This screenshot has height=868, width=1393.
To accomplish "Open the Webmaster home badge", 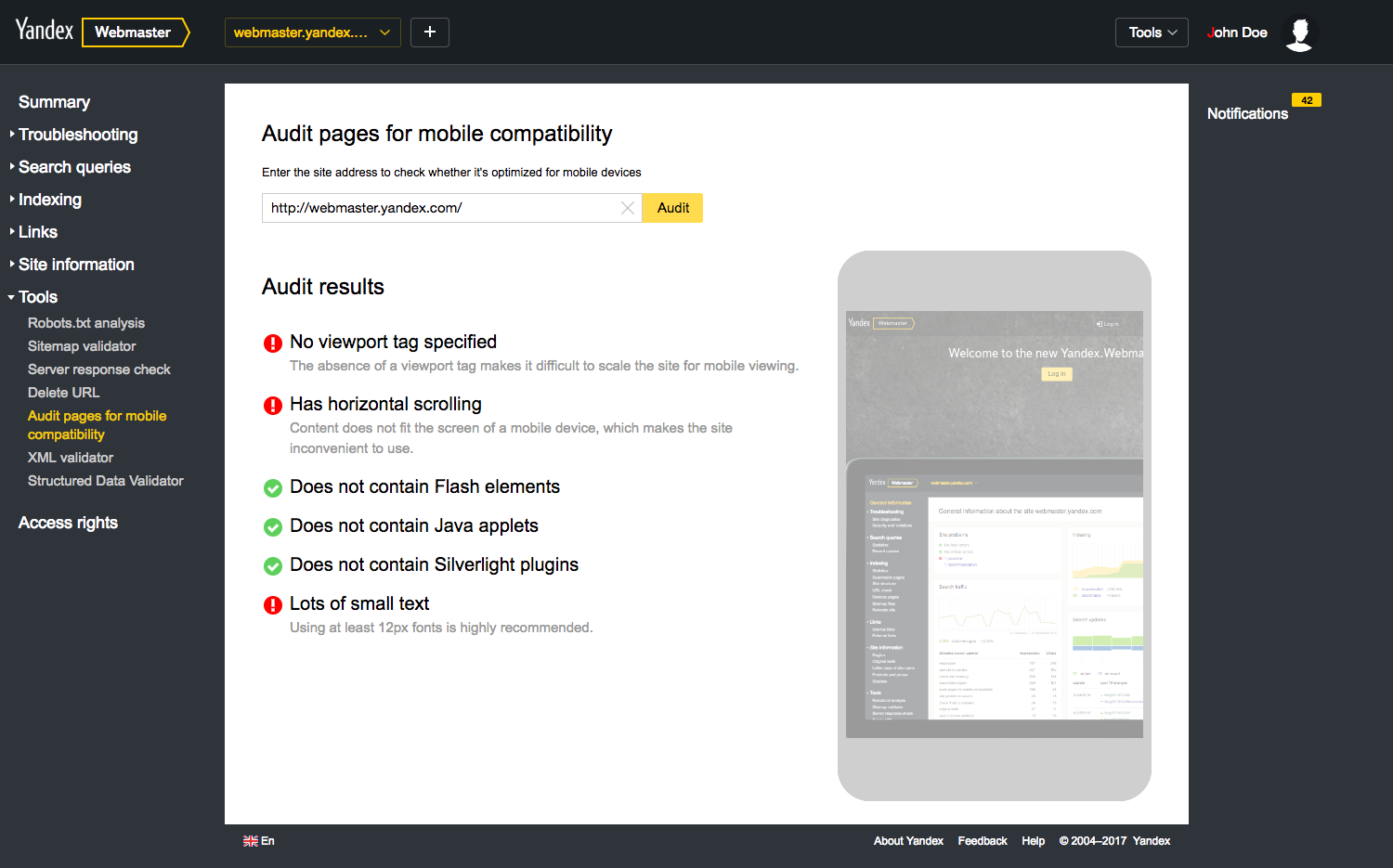I will coord(136,32).
